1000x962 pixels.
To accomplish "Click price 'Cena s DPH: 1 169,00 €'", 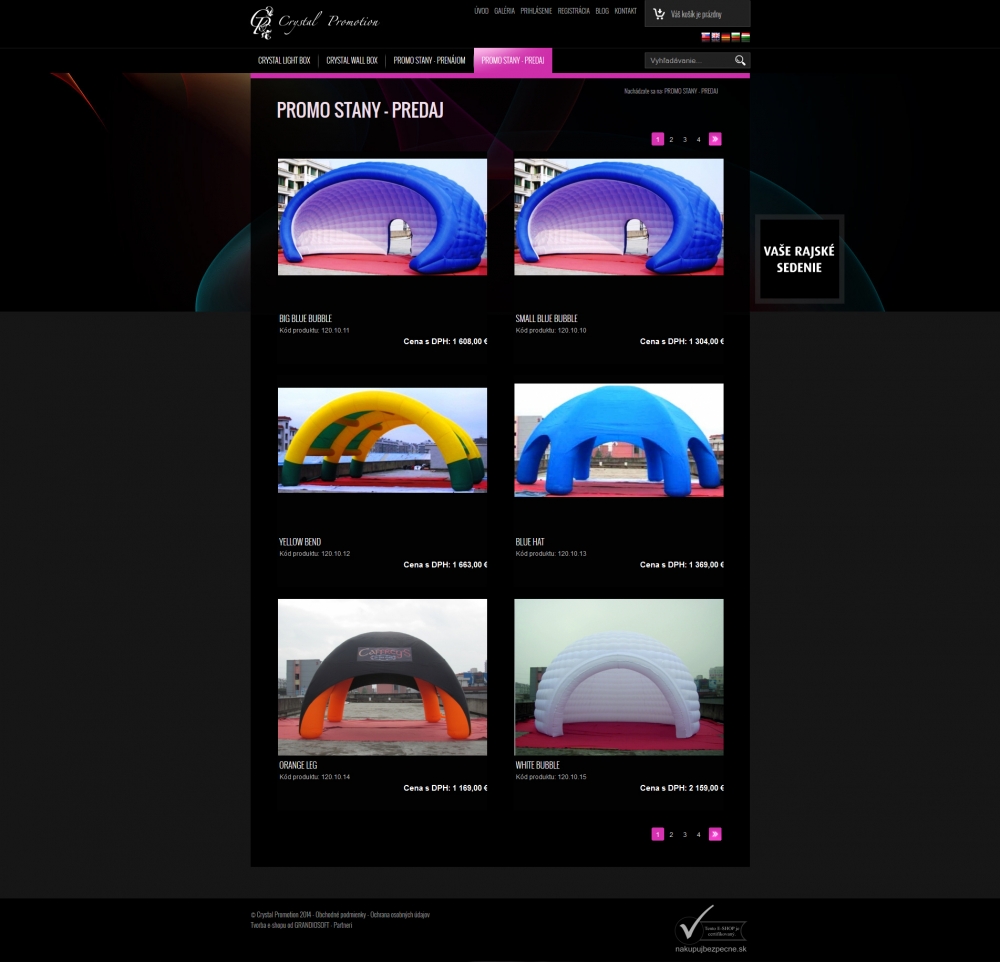I will coord(445,788).
